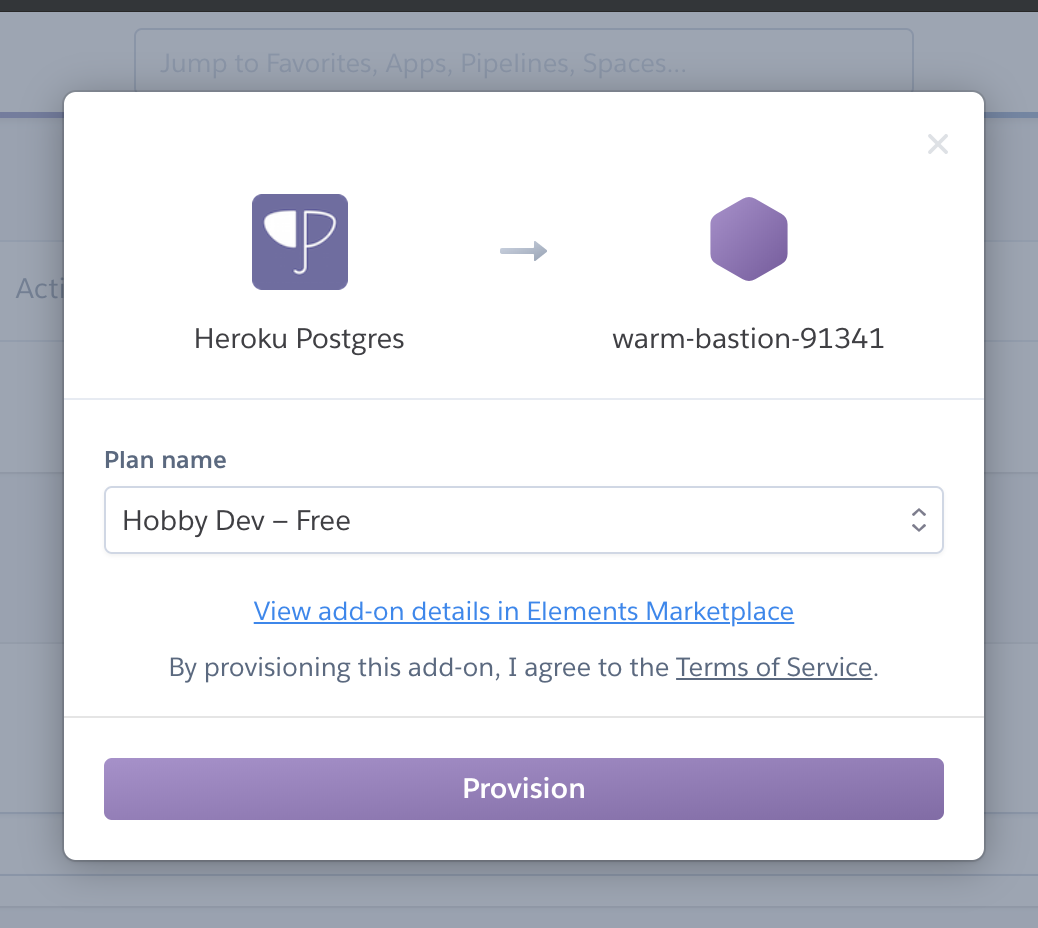Open View add-on details in Elements Marketplace
1038x928 pixels.
pos(523,611)
